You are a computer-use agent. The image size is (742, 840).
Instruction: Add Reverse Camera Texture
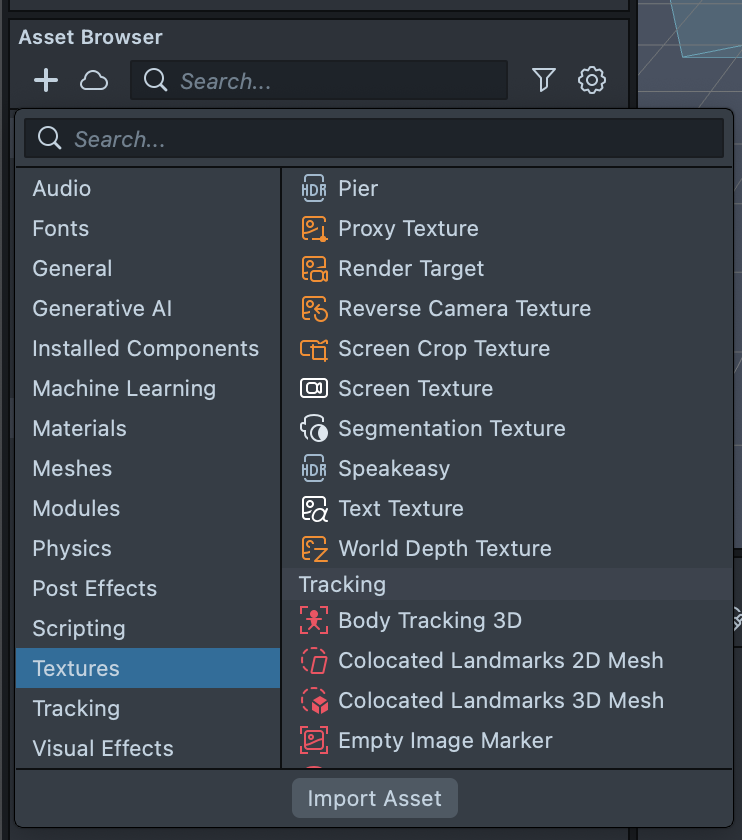click(x=464, y=308)
